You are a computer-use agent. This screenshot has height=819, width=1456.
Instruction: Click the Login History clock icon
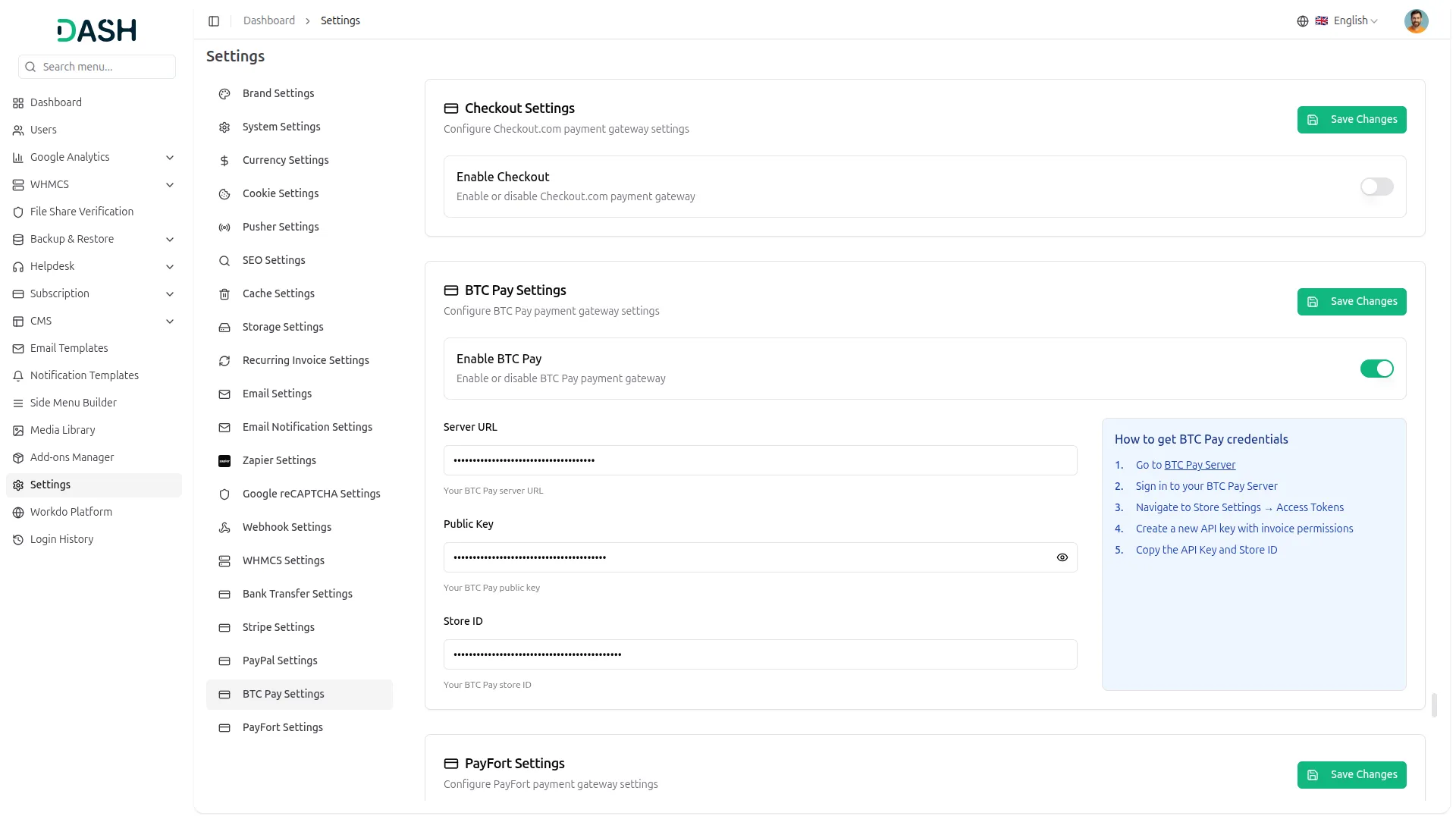coord(18,540)
